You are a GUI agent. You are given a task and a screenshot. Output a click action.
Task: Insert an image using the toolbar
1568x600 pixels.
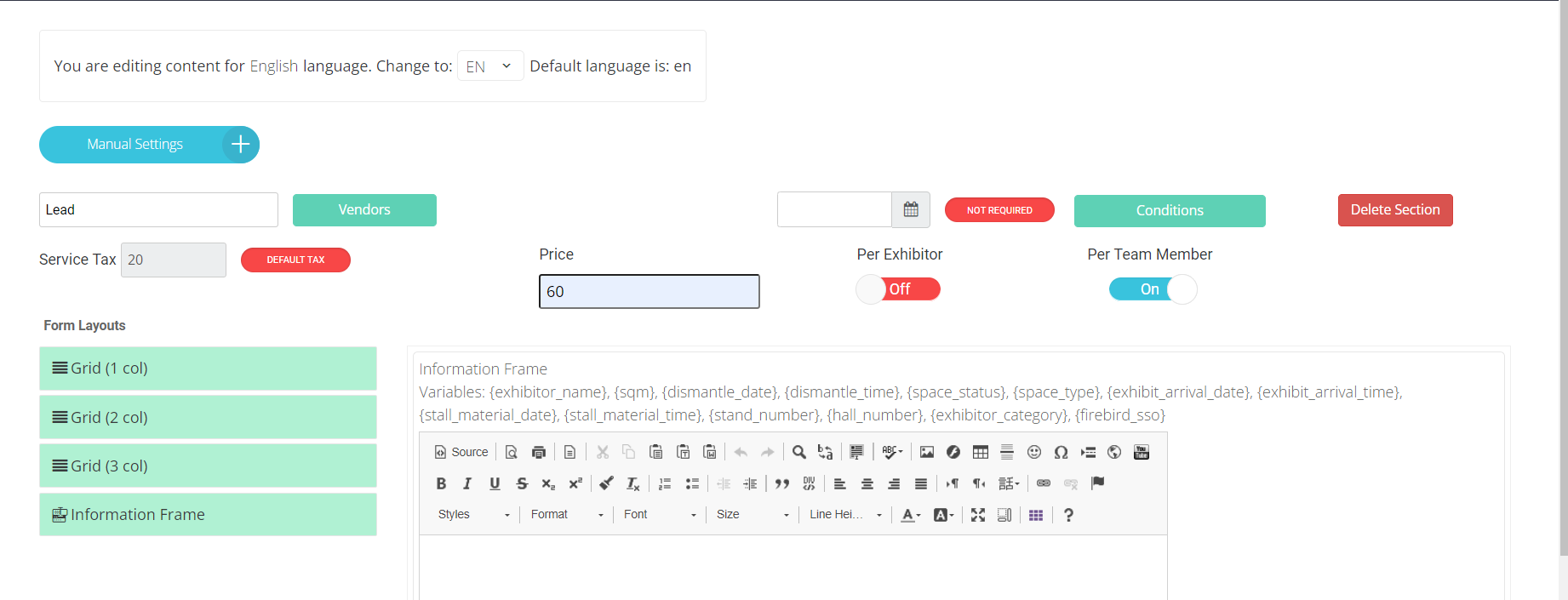[927, 452]
